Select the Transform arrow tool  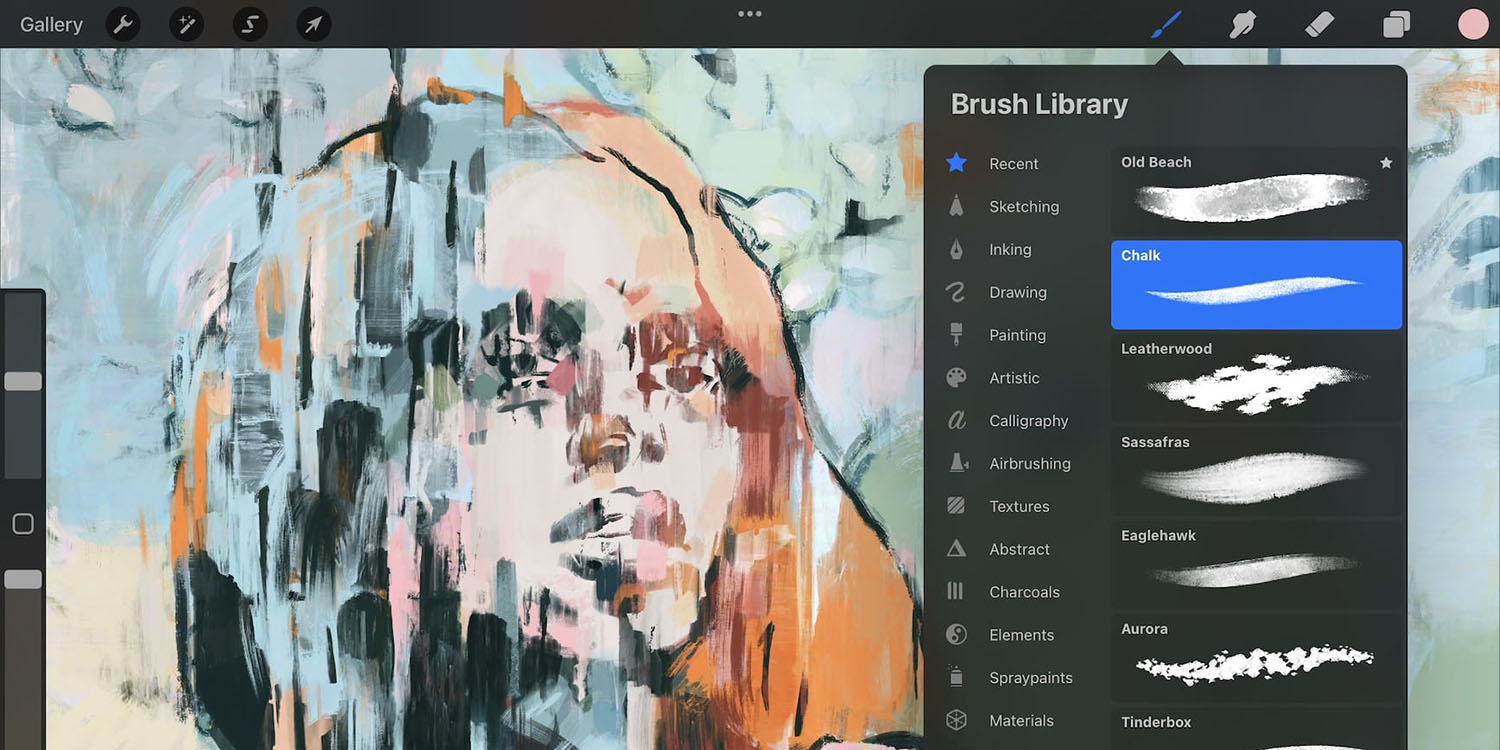click(313, 23)
